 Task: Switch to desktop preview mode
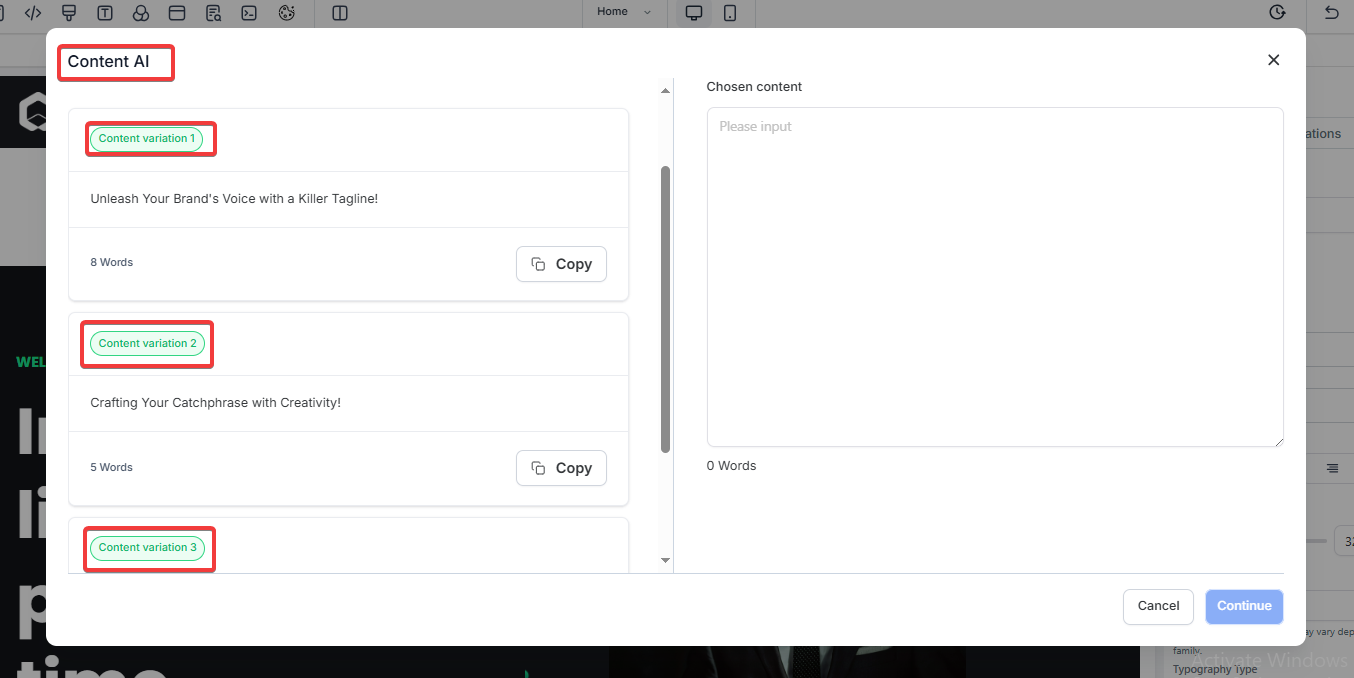(x=693, y=13)
